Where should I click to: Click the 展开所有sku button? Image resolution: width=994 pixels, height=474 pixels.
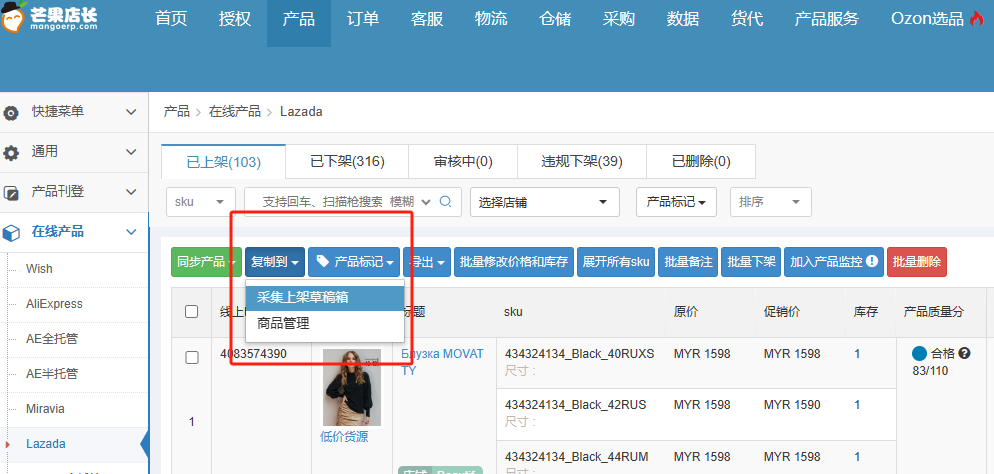click(616, 262)
